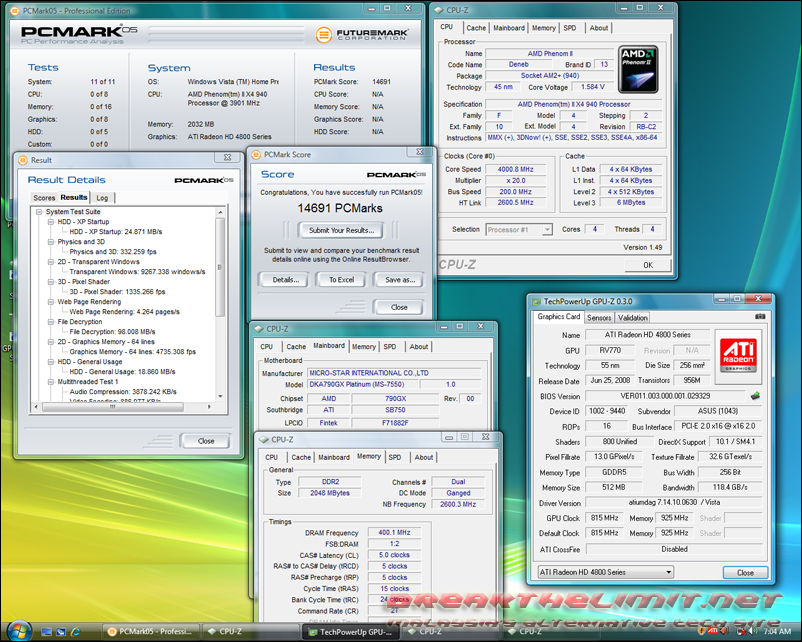802x642 pixels.
Task: Collapse the System Test Suite tree node
Action: pos(39,212)
